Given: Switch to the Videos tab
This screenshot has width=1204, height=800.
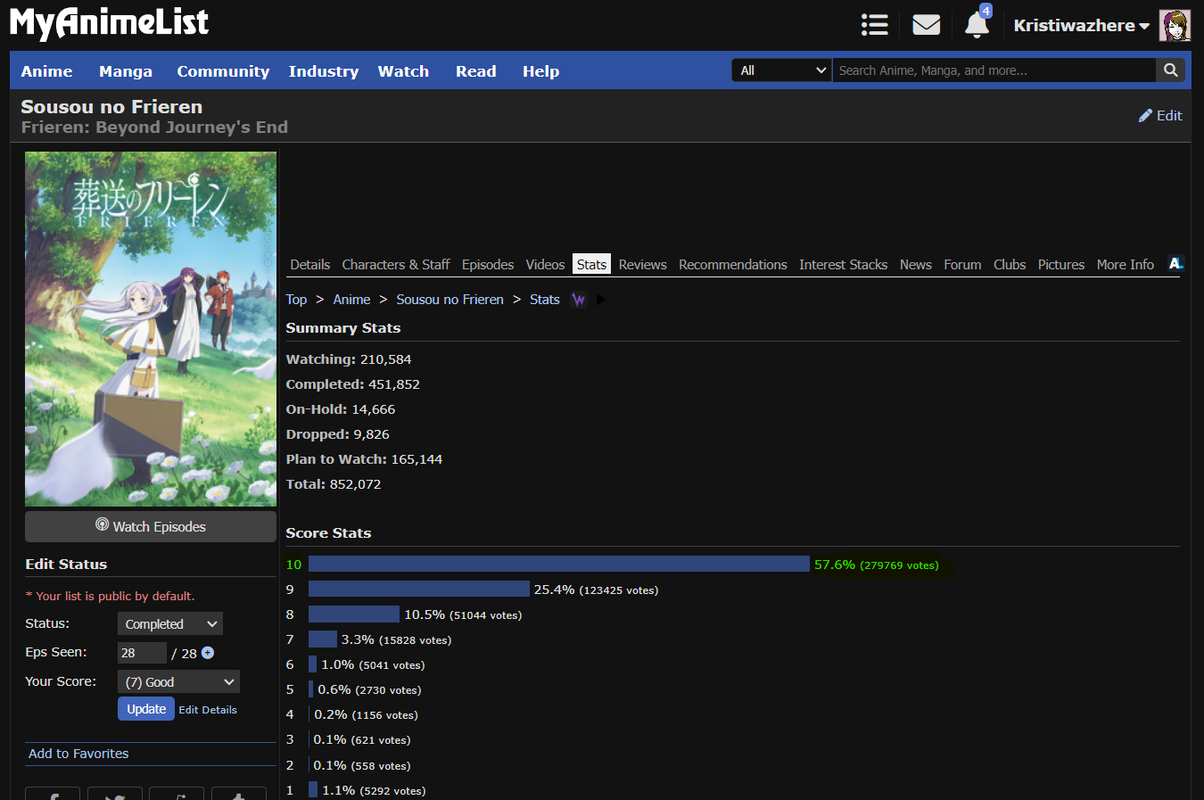Looking at the screenshot, I should 545,264.
